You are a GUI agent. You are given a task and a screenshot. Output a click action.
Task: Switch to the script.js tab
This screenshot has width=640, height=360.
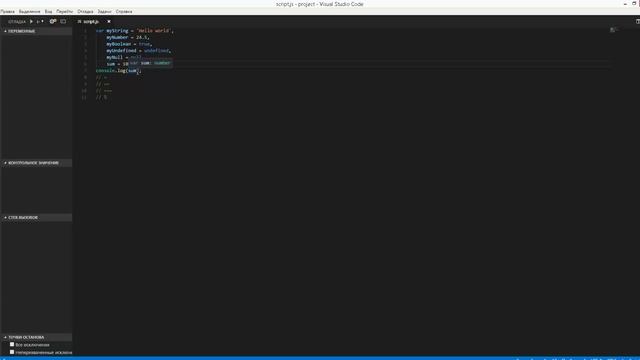point(91,22)
